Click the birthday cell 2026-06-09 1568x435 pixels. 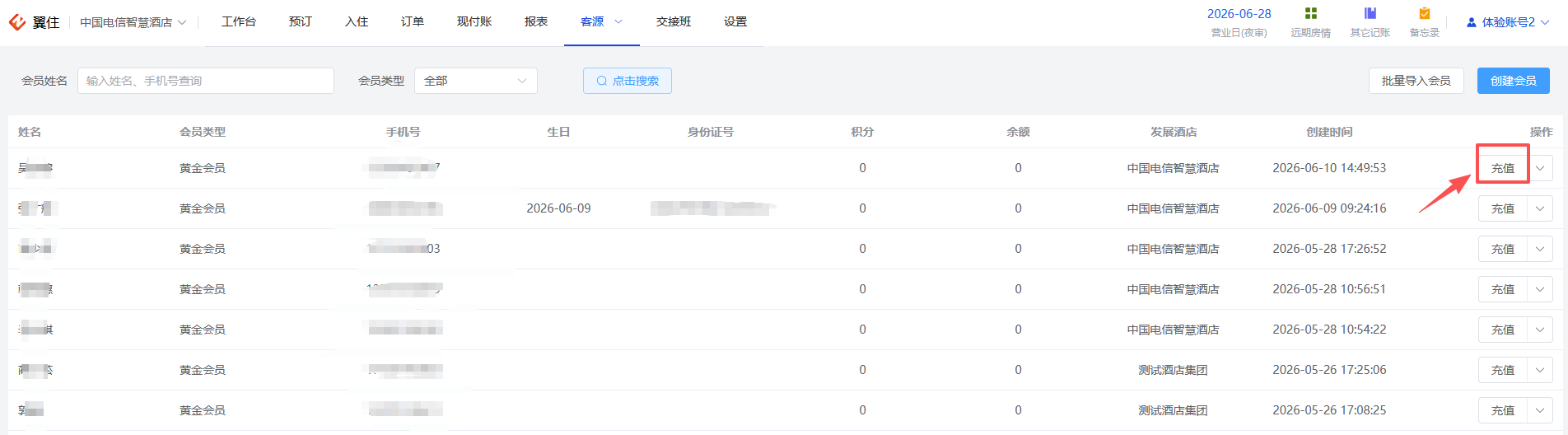pyautogui.click(x=558, y=208)
